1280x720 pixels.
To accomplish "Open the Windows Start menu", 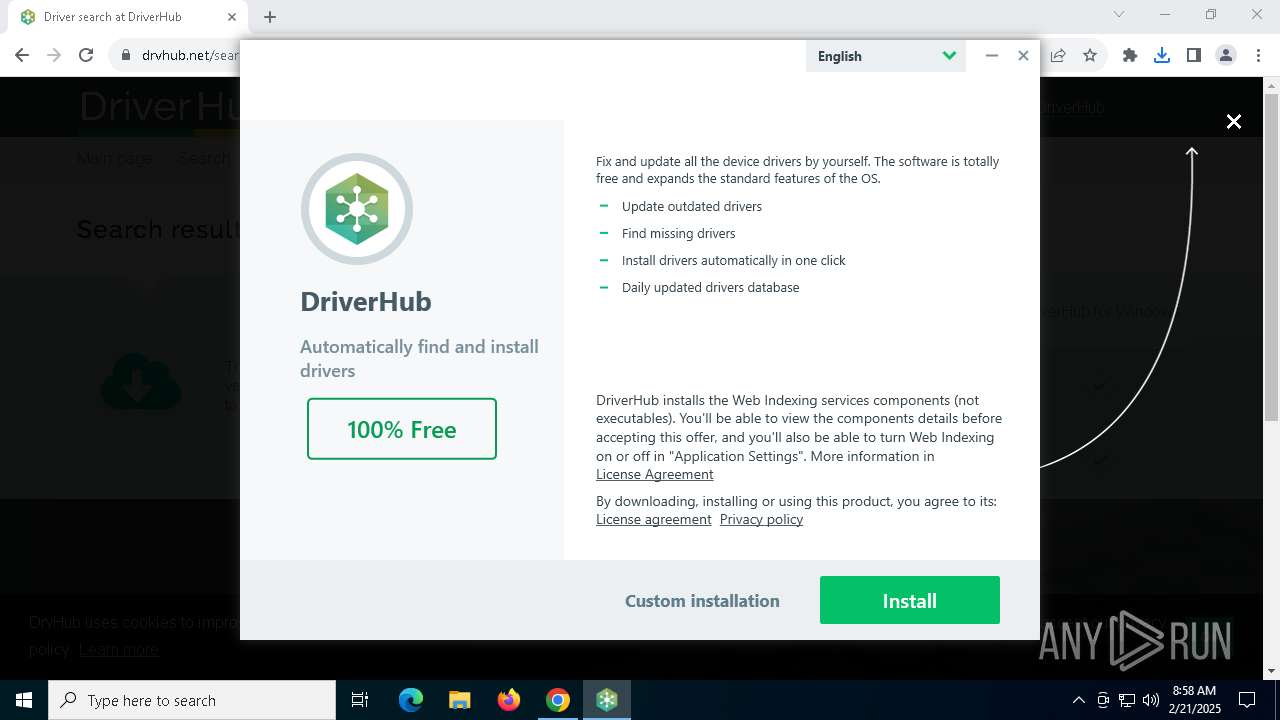I will (24, 700).
